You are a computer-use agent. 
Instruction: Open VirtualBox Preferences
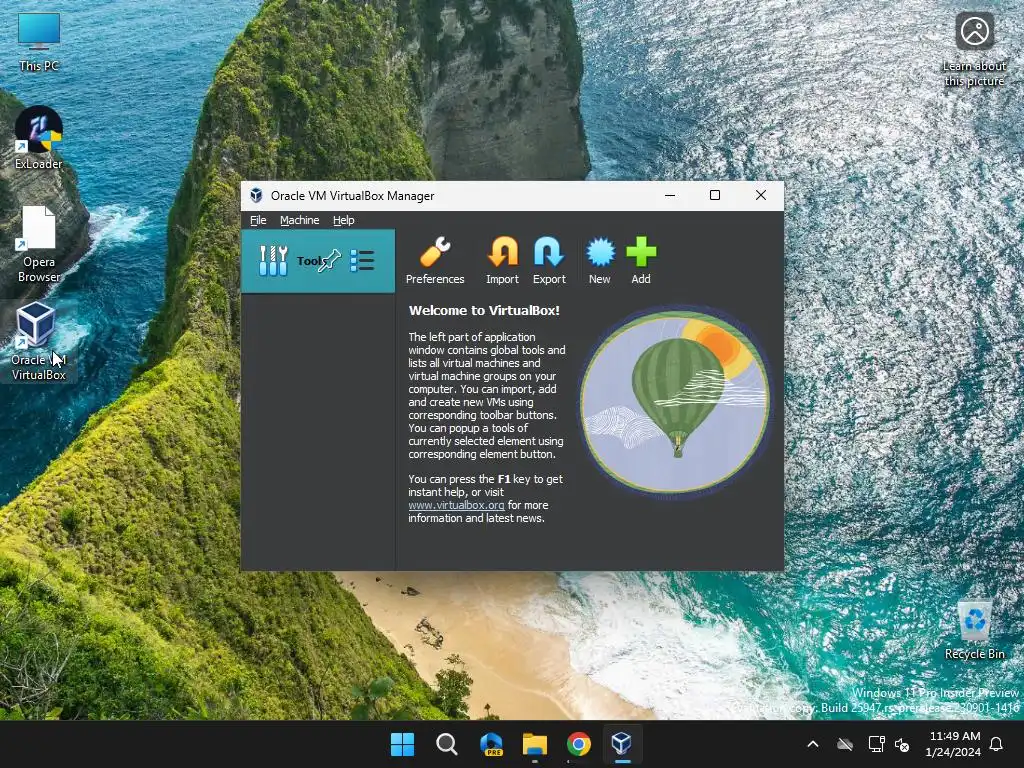435,261
